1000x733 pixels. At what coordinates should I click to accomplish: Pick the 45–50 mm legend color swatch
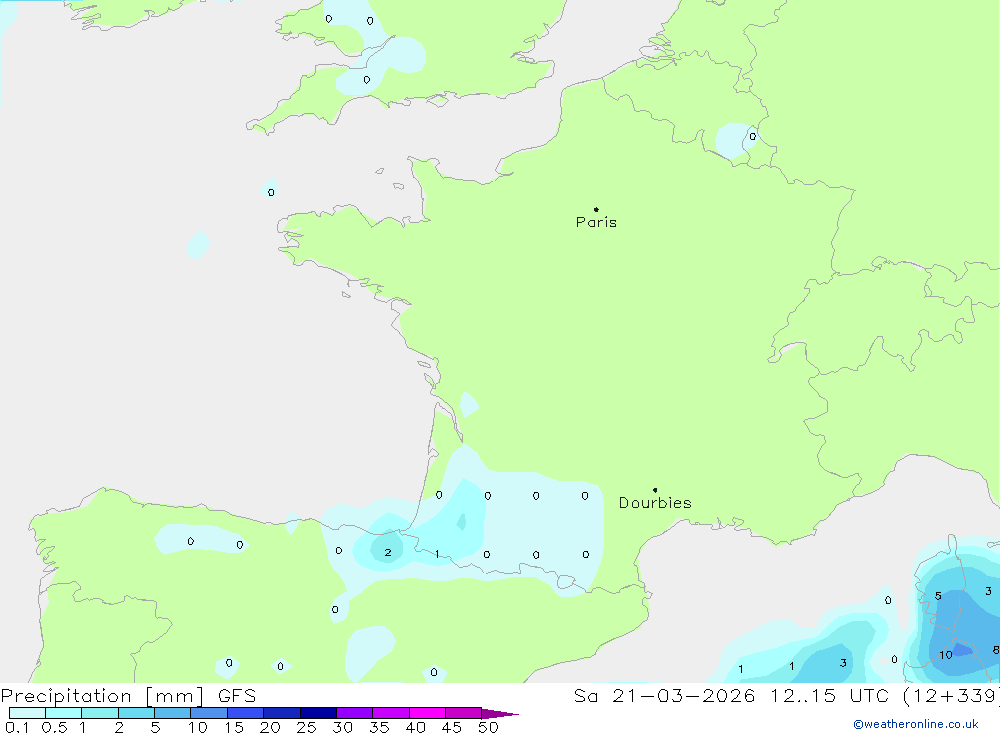(x=464, y=713)
